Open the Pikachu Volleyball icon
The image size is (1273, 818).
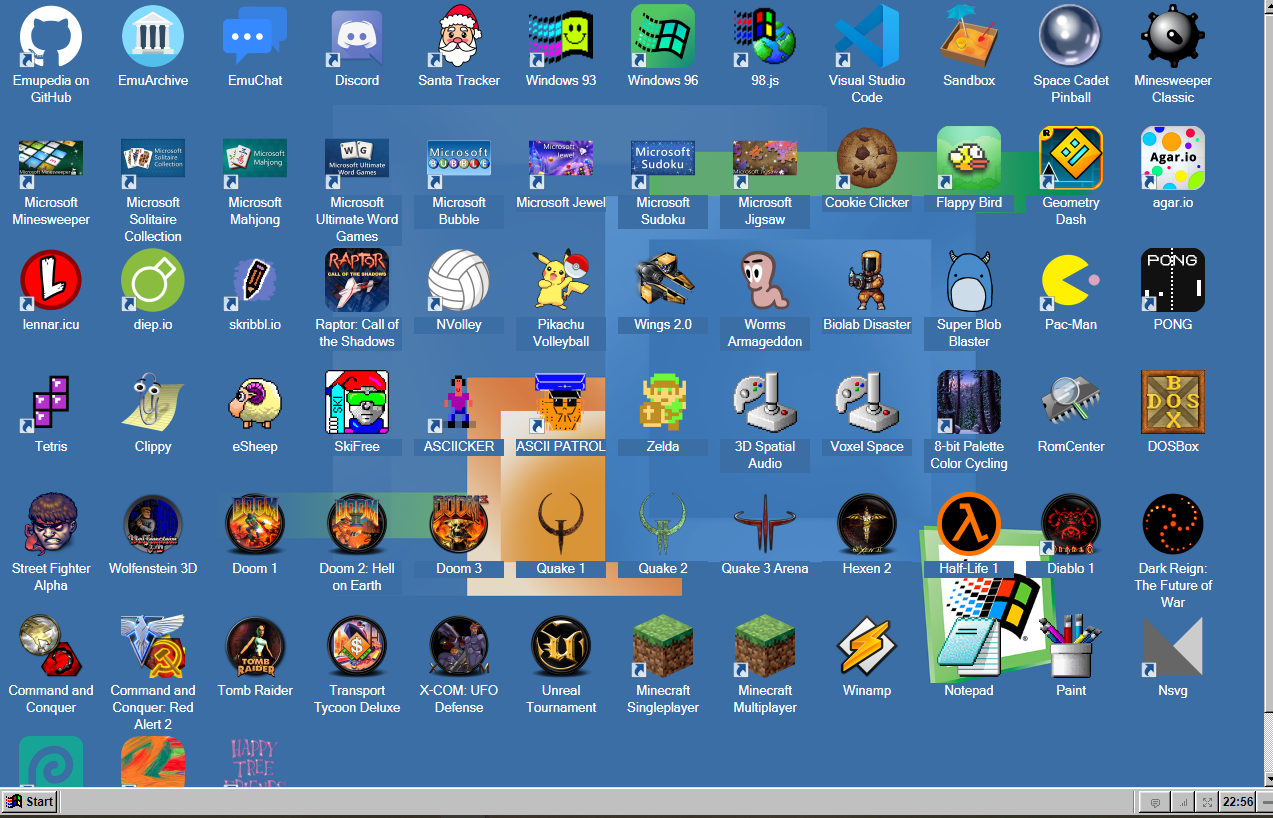click(561, 280)
